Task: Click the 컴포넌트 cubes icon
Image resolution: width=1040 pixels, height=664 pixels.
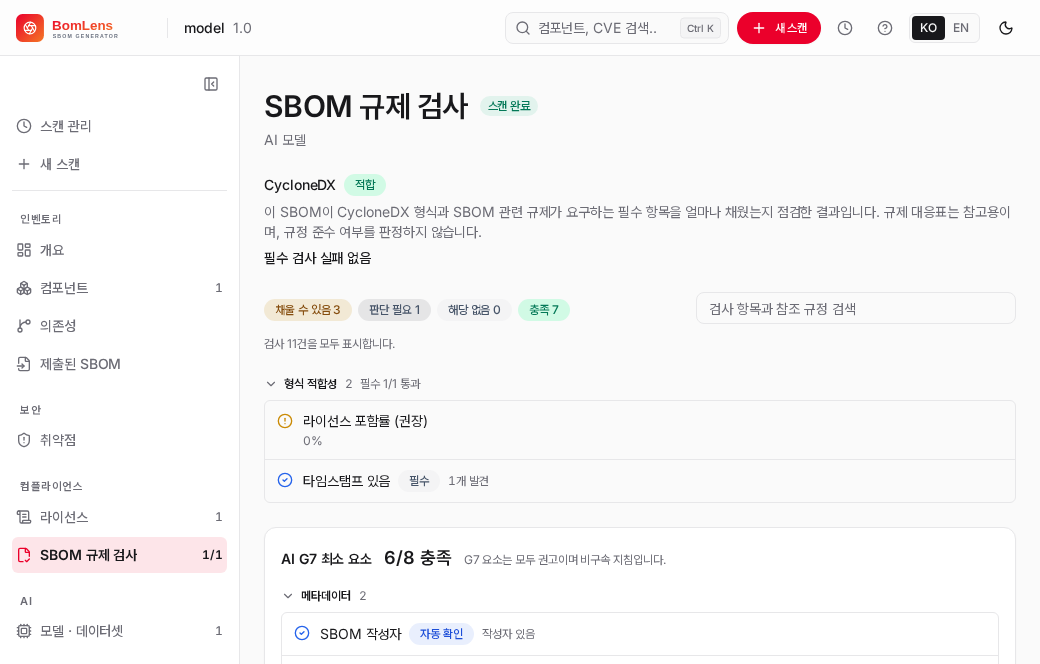Action: [24, 288]
